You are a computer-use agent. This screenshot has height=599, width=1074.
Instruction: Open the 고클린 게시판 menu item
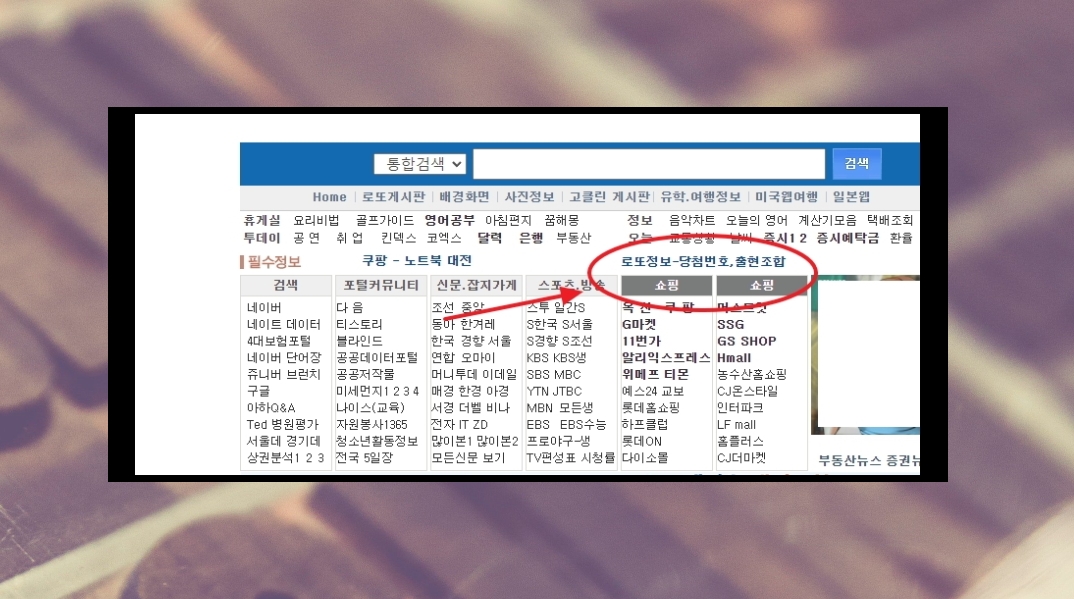coord(609,197)
